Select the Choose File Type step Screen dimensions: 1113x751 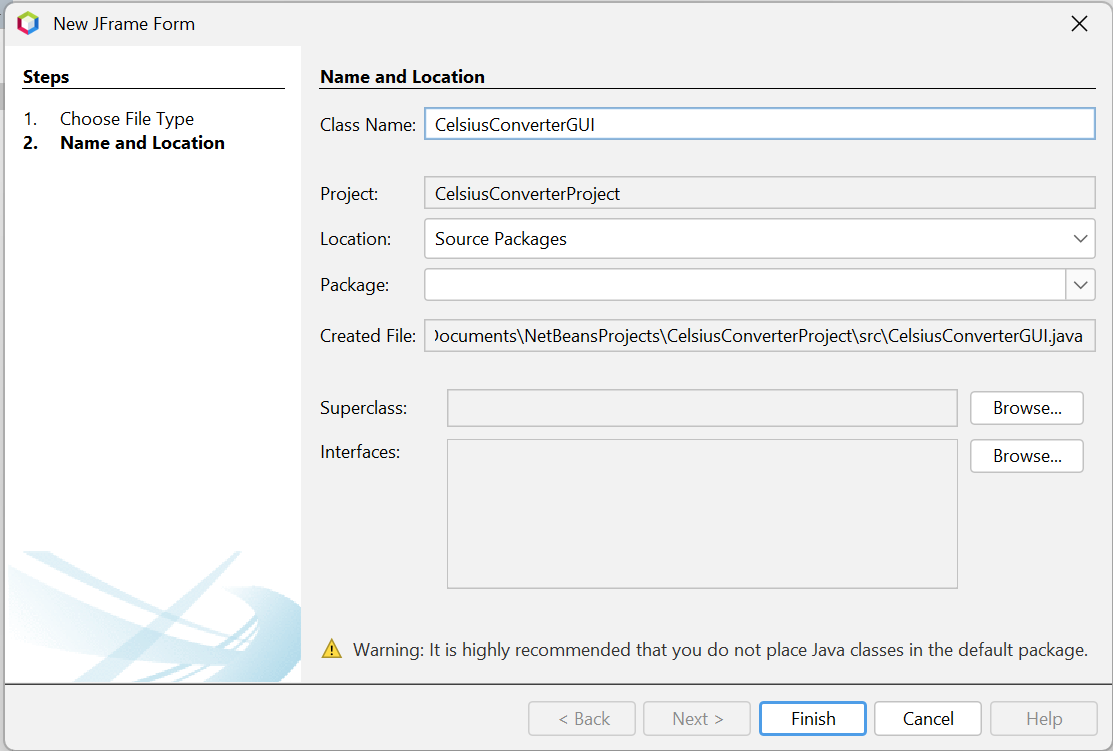tap(126, 119)
